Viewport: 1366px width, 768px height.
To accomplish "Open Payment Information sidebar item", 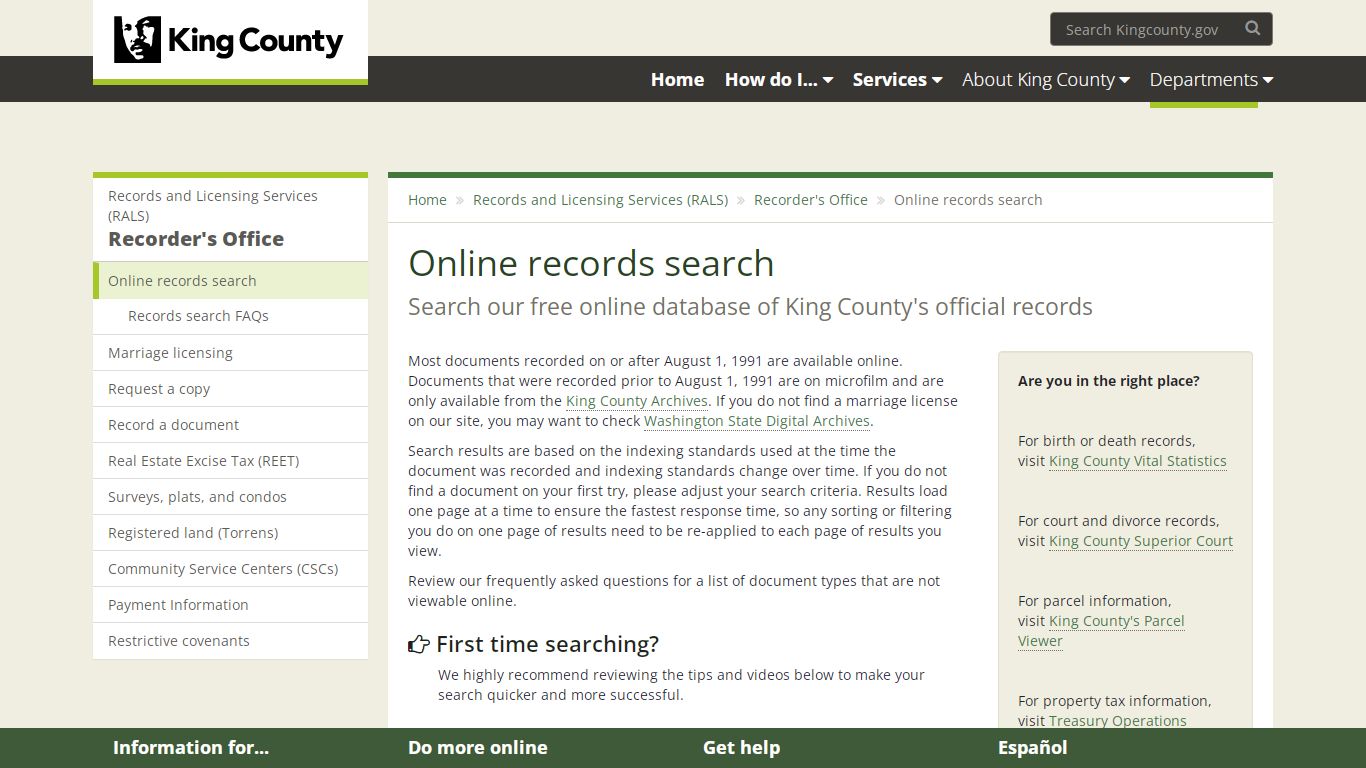I will click(x=230, y=605).
